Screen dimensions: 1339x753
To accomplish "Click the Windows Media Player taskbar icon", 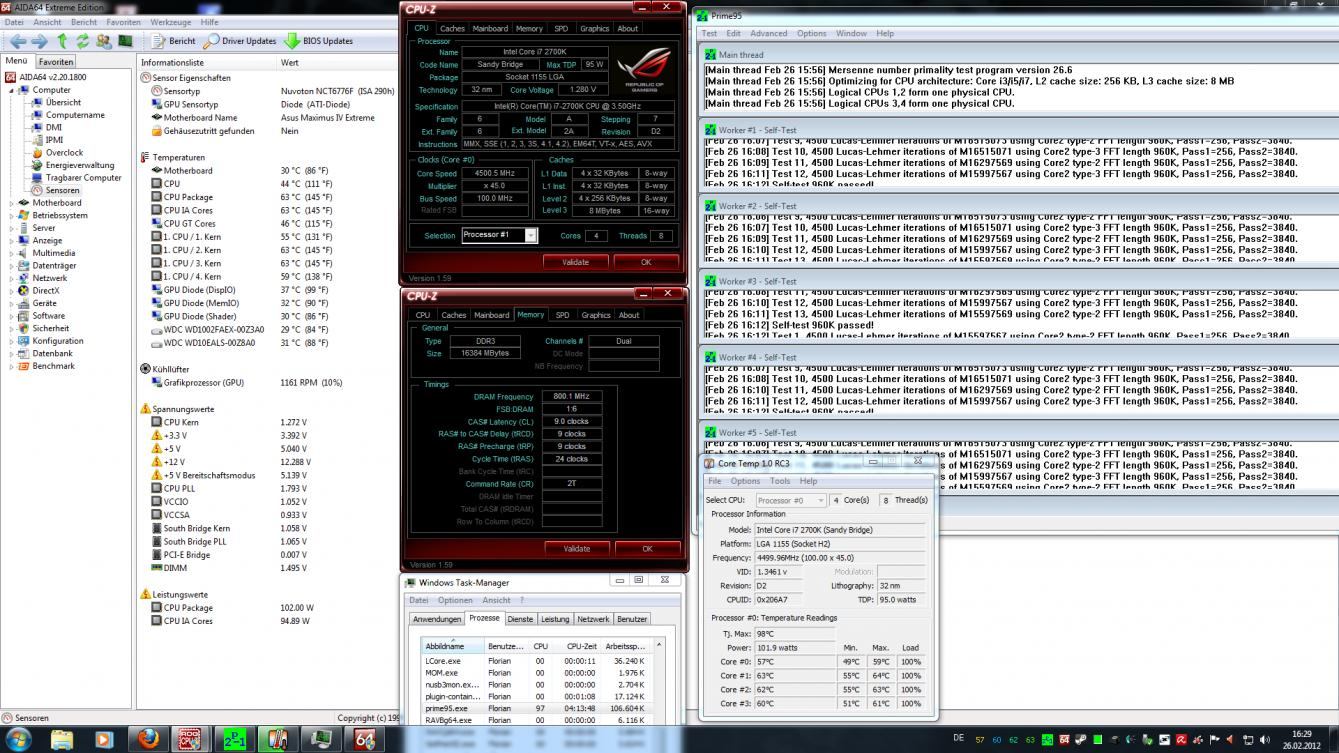I will tap(105, 740).
